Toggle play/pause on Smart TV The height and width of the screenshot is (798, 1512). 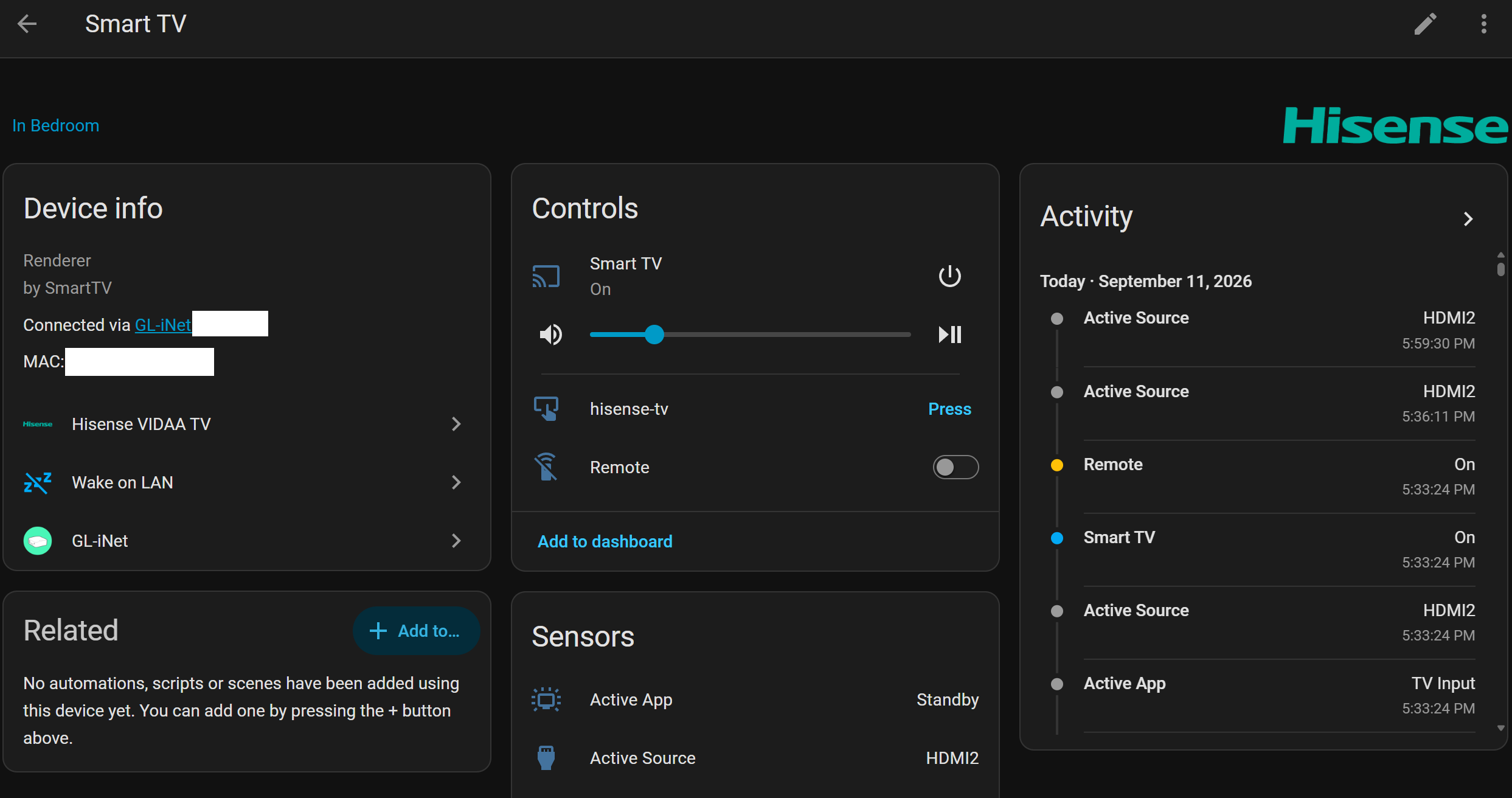[x=949, y=335]
